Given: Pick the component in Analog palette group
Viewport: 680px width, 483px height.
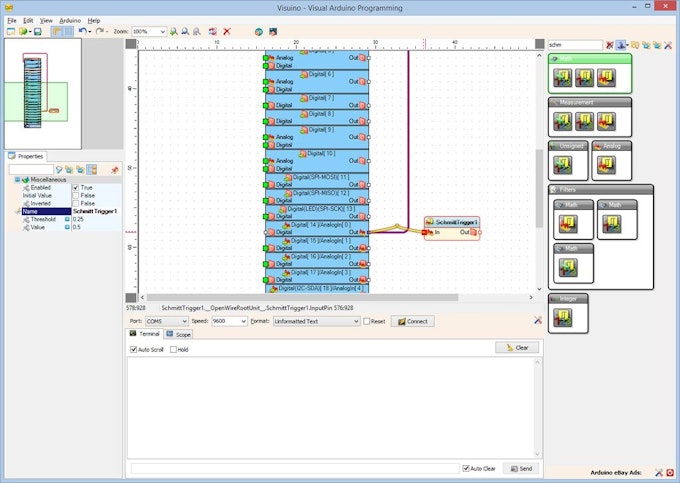Looking at the screenshot, I should coord(608,164).
